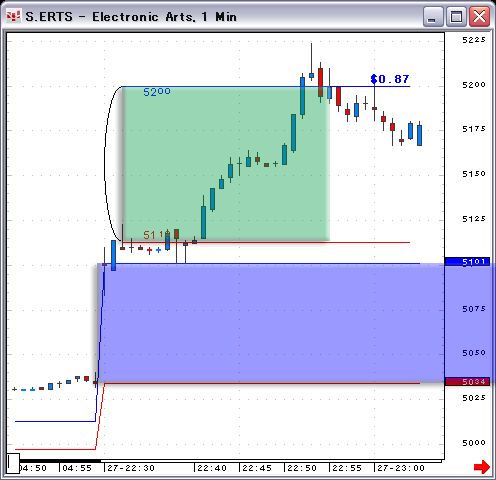Click the chart application icon in the title bar
The image size is (496, 480).
tap(13, 16)
